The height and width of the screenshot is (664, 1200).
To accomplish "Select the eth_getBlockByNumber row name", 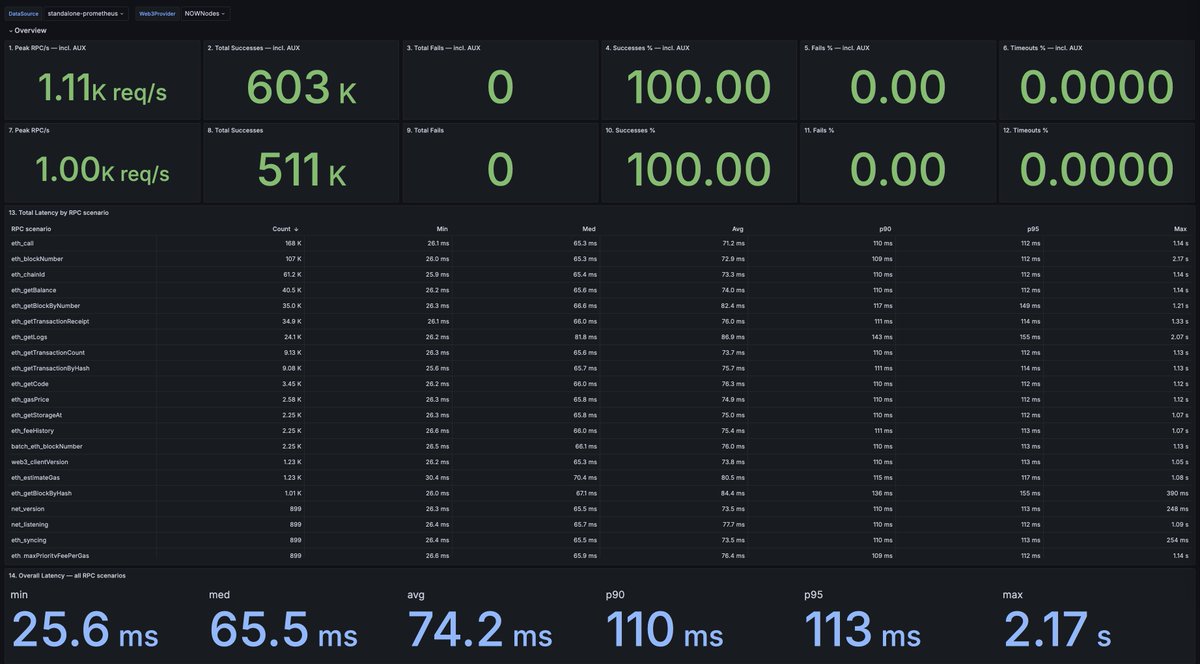I will pos(45,306).
